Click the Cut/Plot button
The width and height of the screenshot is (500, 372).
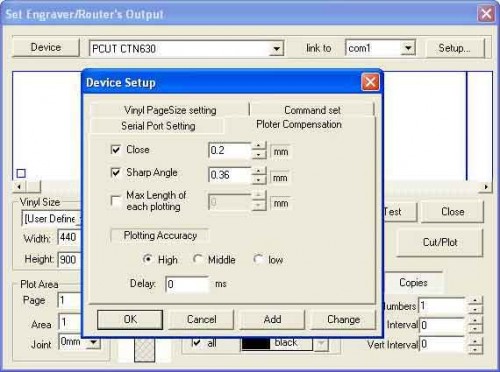pos(440,242)
